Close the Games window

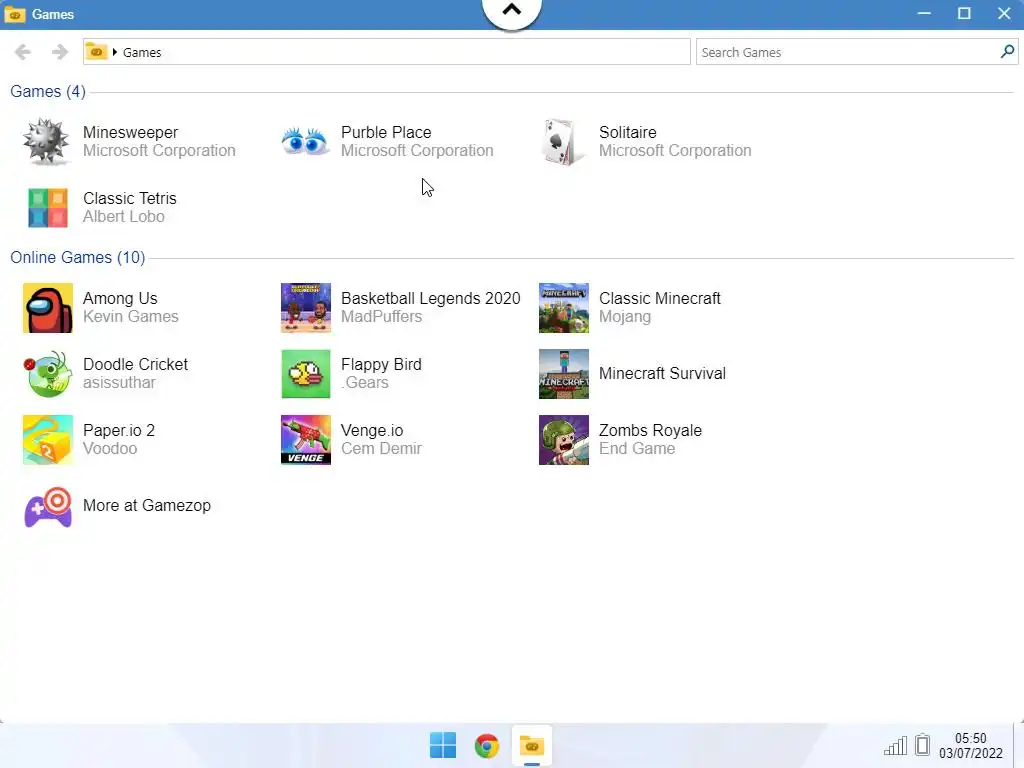click(x=1004, y=14)
